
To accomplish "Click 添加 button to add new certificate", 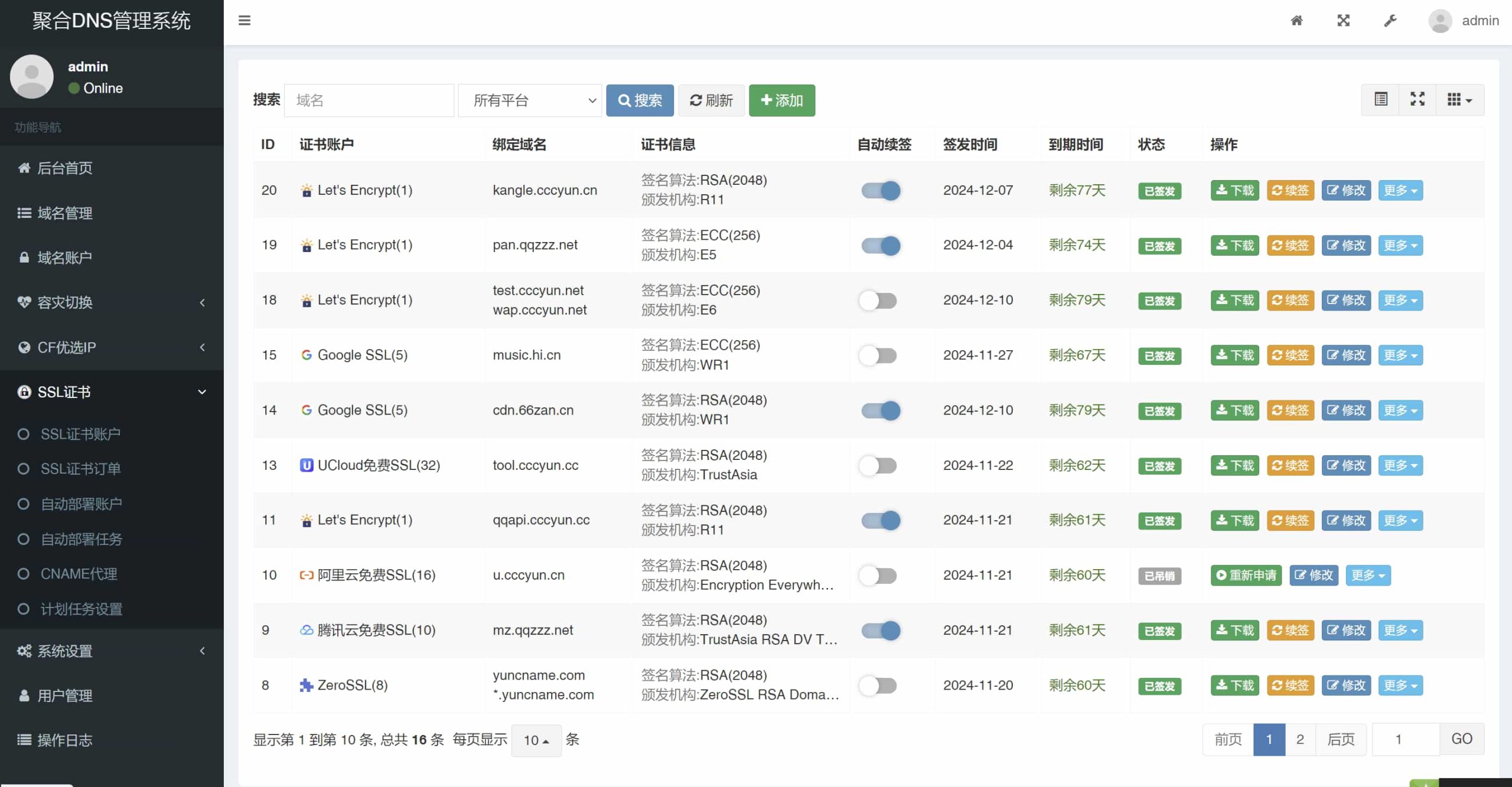I will click(x=782, y=100).
